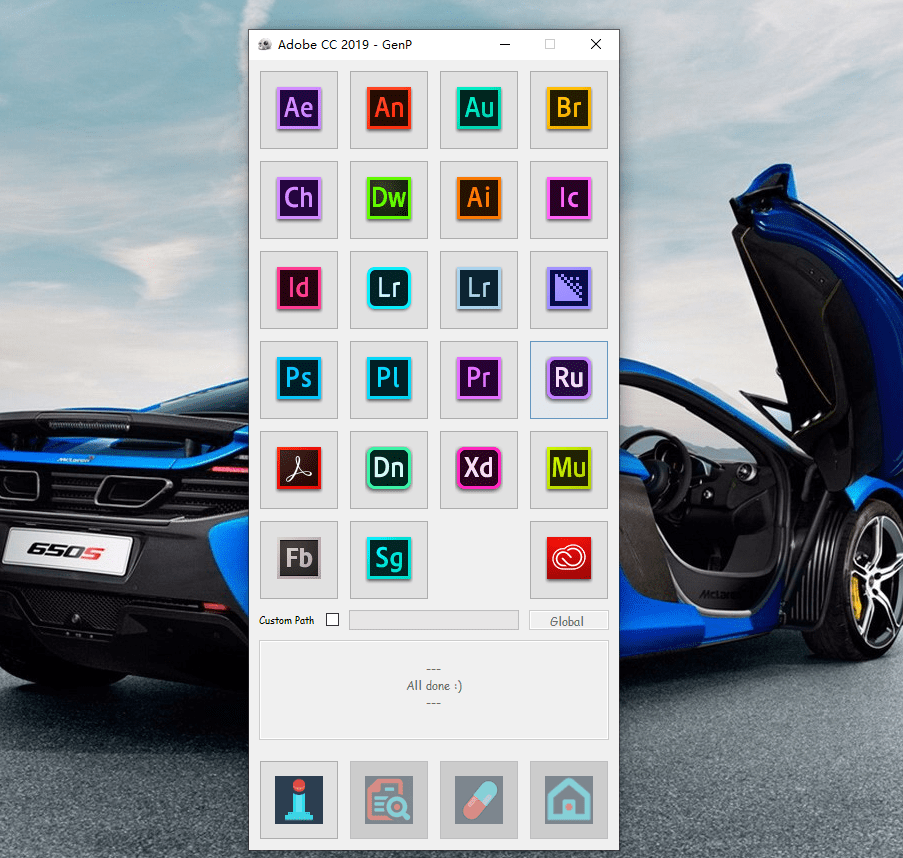This screenshot has height=858, width=903.
Task: Pick the Dreamweaver (Dw) icon
Action: pyautogui.click(x=389, y=199)
